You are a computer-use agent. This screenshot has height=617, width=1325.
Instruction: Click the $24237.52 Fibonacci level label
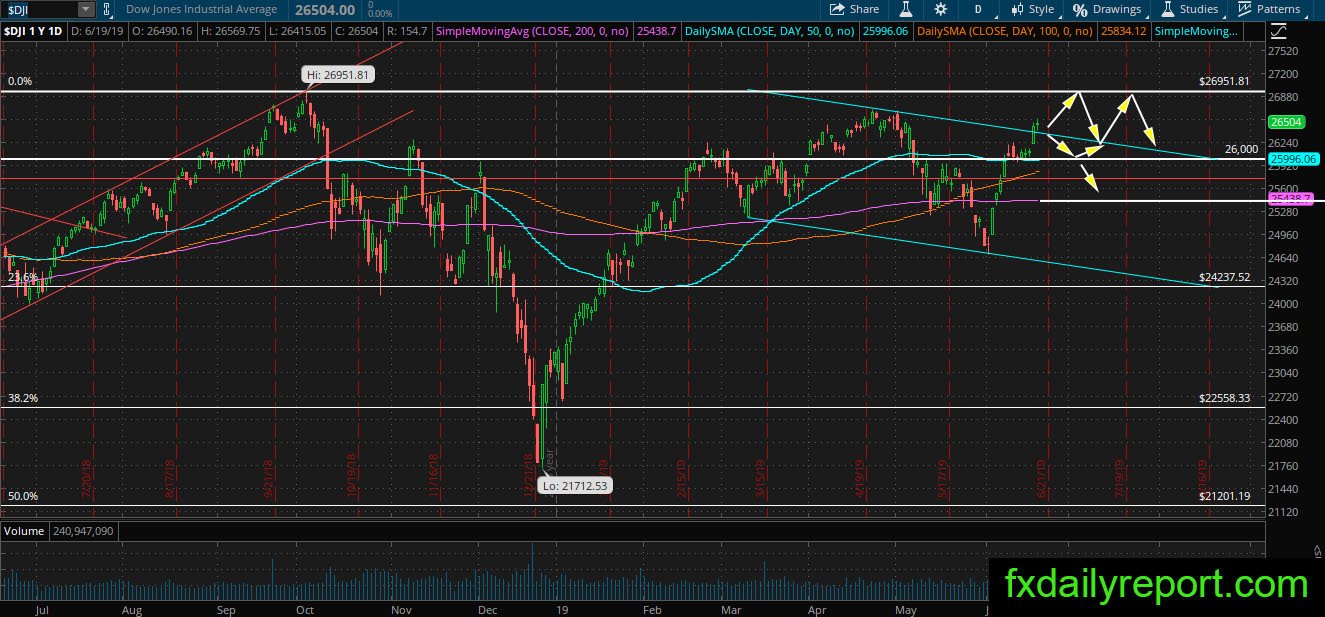[x=1224, y=277]
